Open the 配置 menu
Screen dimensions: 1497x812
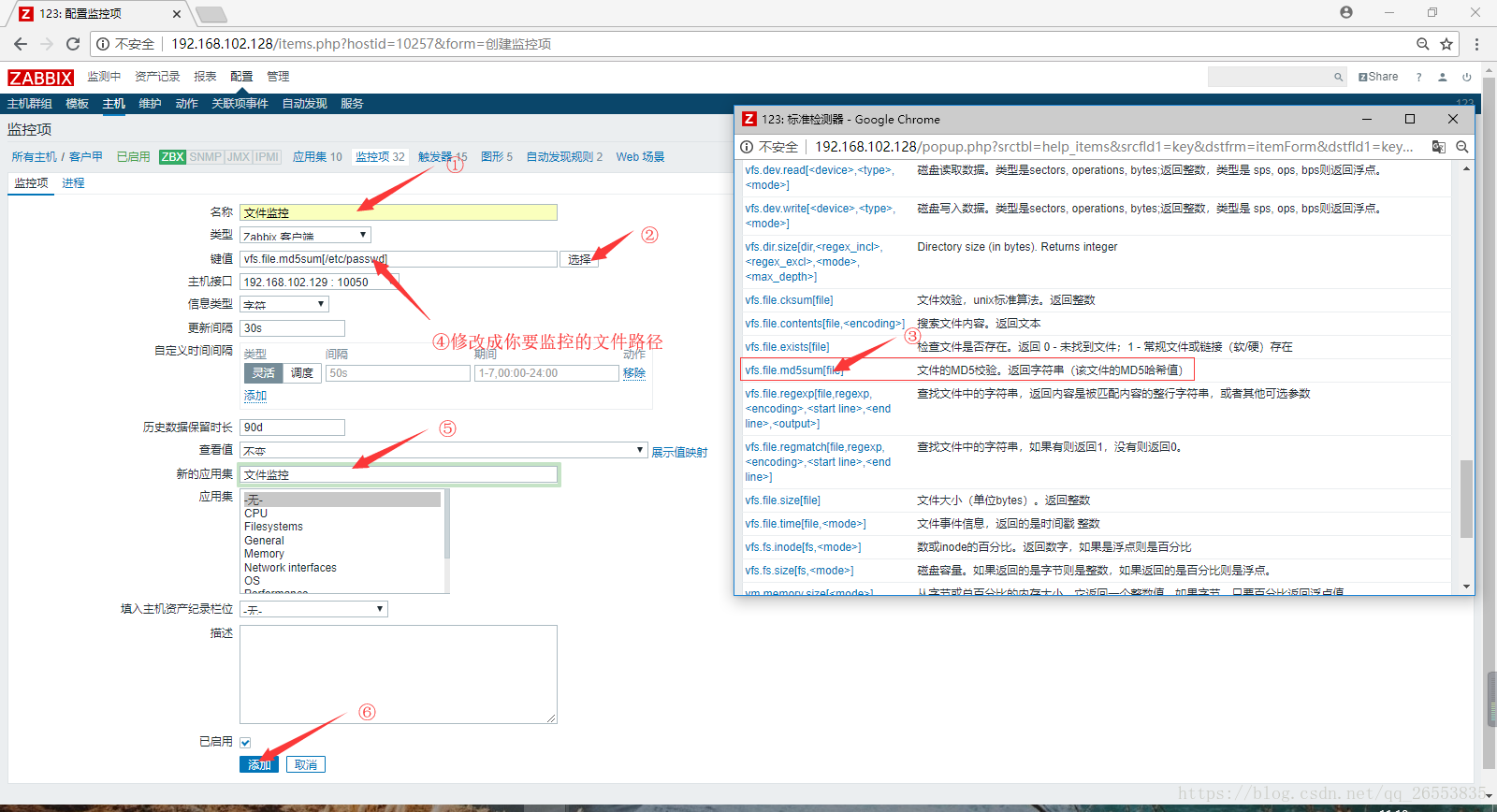[241, 77]
